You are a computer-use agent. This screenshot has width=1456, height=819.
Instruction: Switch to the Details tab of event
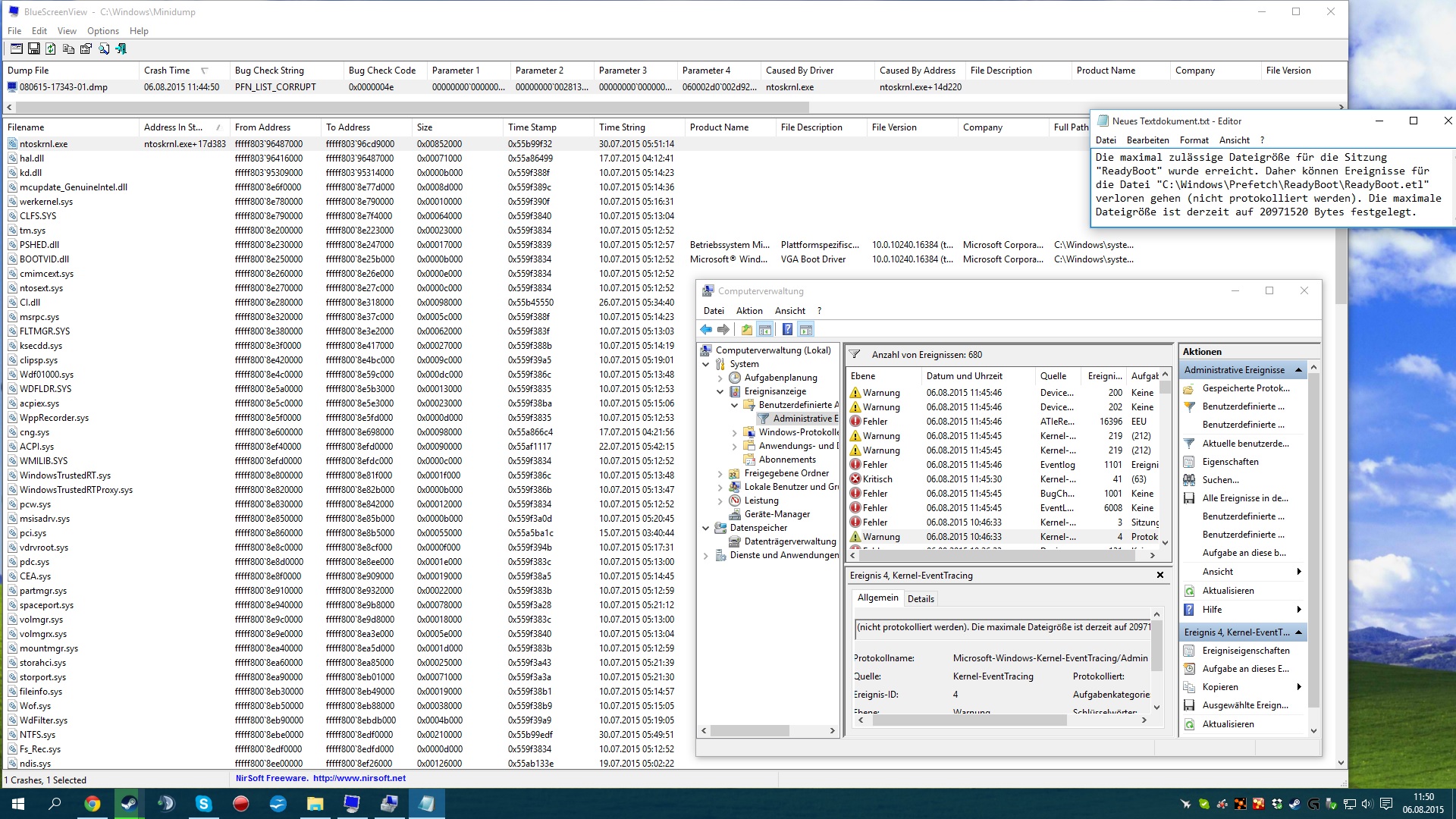click(921, 599)
